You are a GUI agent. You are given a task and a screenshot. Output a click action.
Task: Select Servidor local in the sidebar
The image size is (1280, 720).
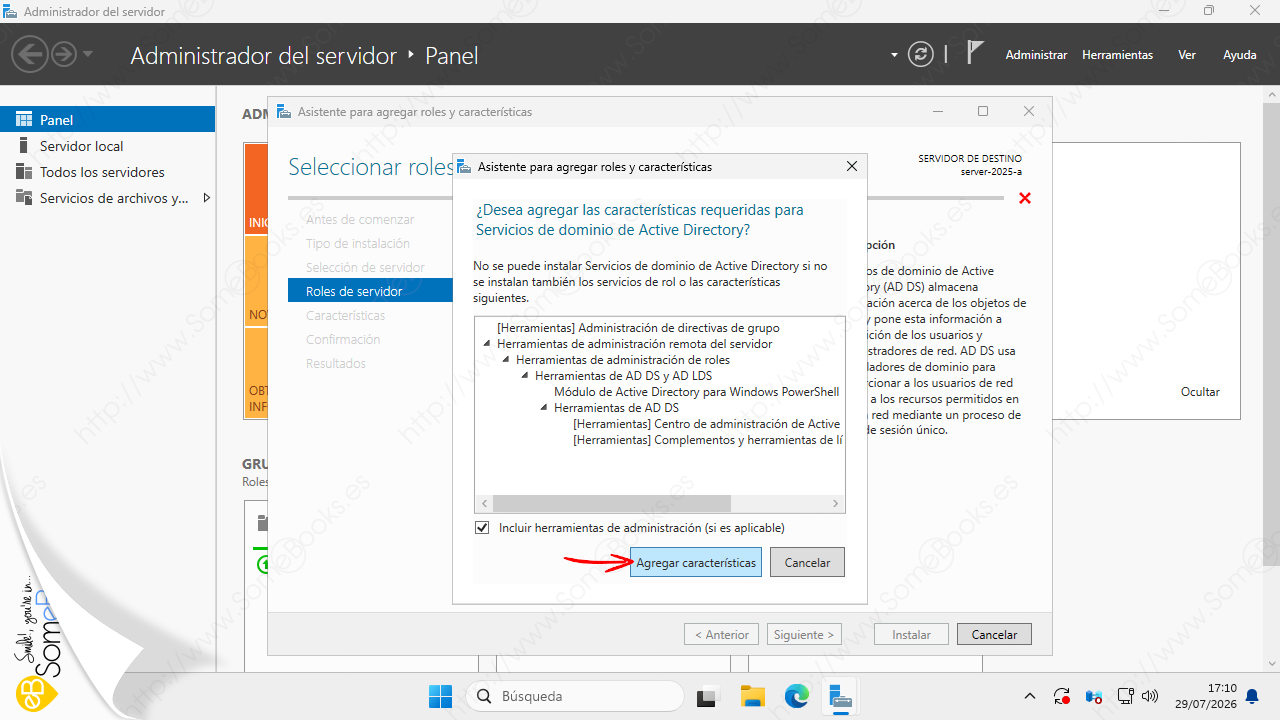tap(82, 146)
